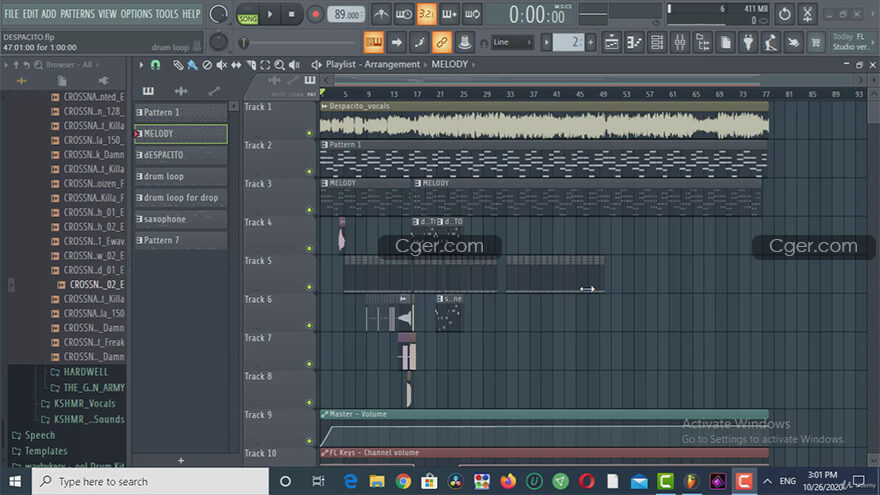The height and width of the screenshot is (495, 880).
Task: Select the dESPACITO pattern
Action: [181, 155]
